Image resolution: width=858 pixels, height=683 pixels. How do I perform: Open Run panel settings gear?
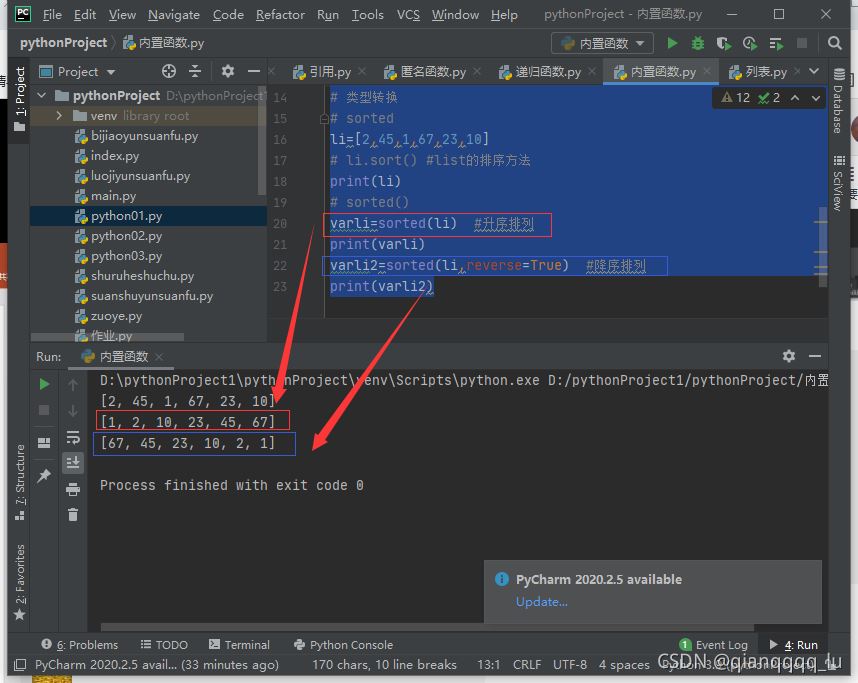(x=789, y=356)
